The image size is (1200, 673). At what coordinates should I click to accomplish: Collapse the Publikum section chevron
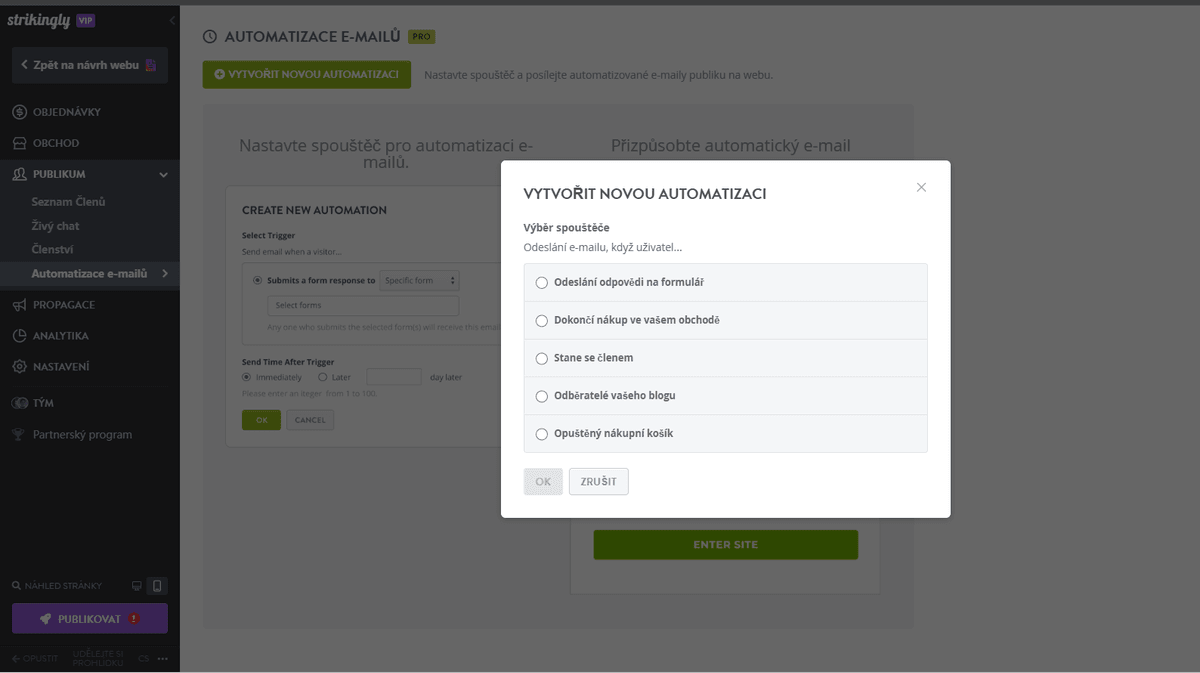click(162, 173)
